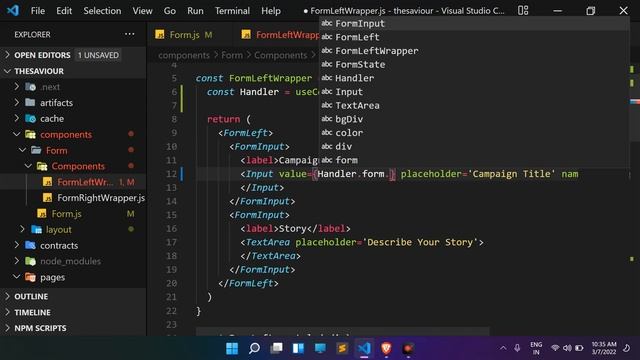
Task: Open taskbar Search
Action: click(254, 348)
